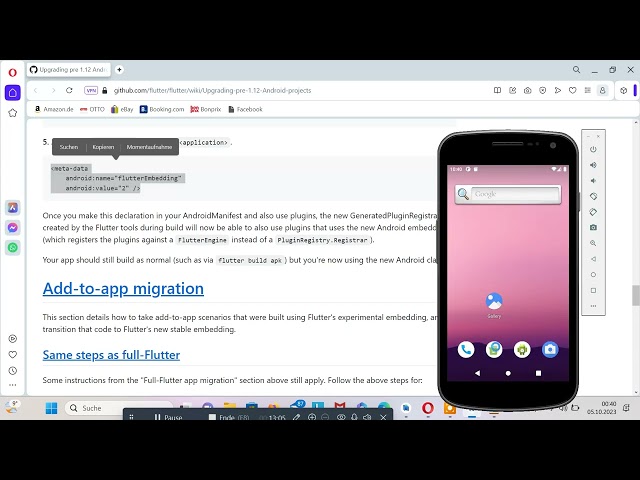The height and width of the screenshot is (480, 640).
Task: Open Opera start page home icon
Action: pos(12,93)
